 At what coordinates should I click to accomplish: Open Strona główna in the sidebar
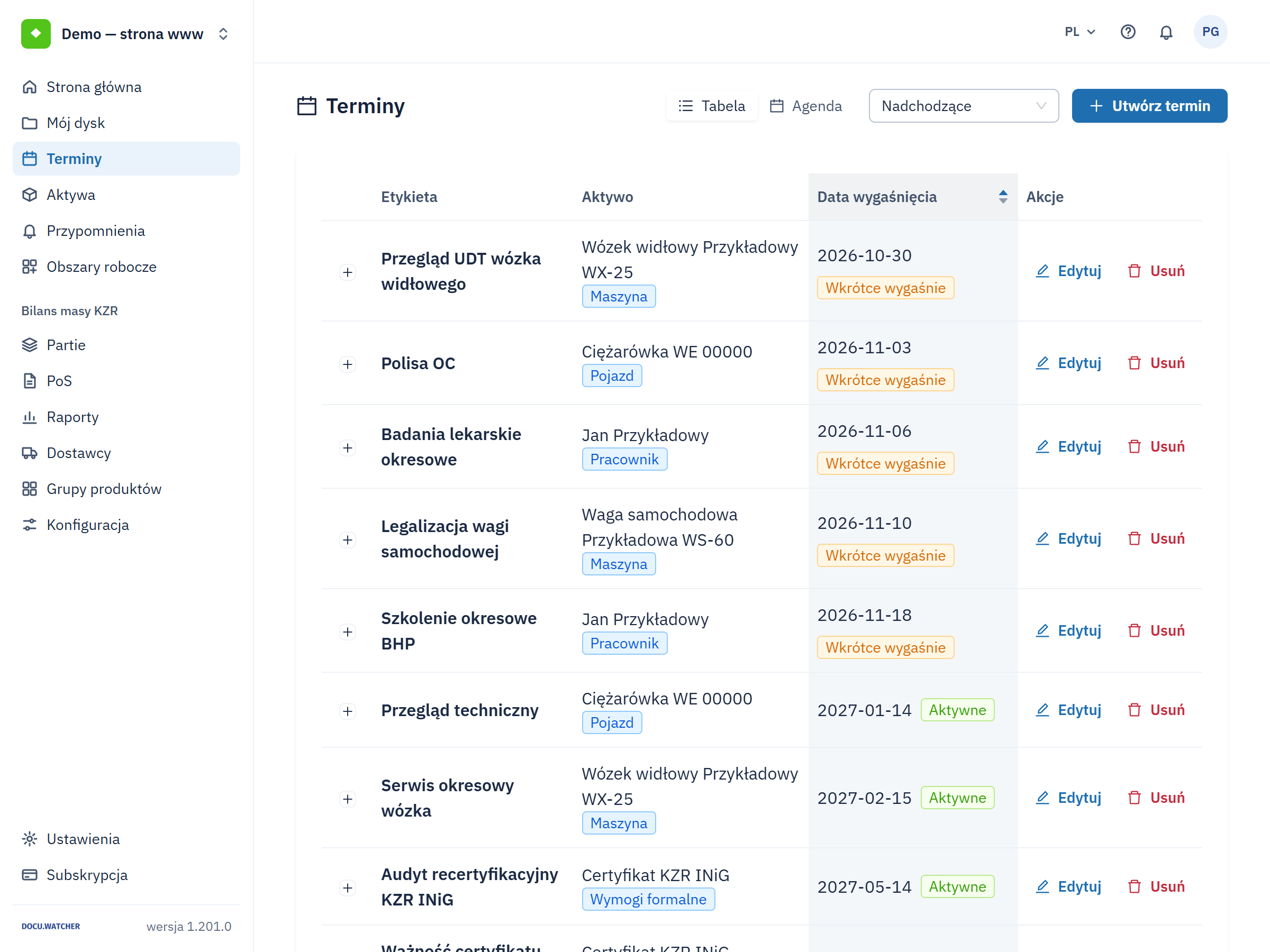click(126, 87)
